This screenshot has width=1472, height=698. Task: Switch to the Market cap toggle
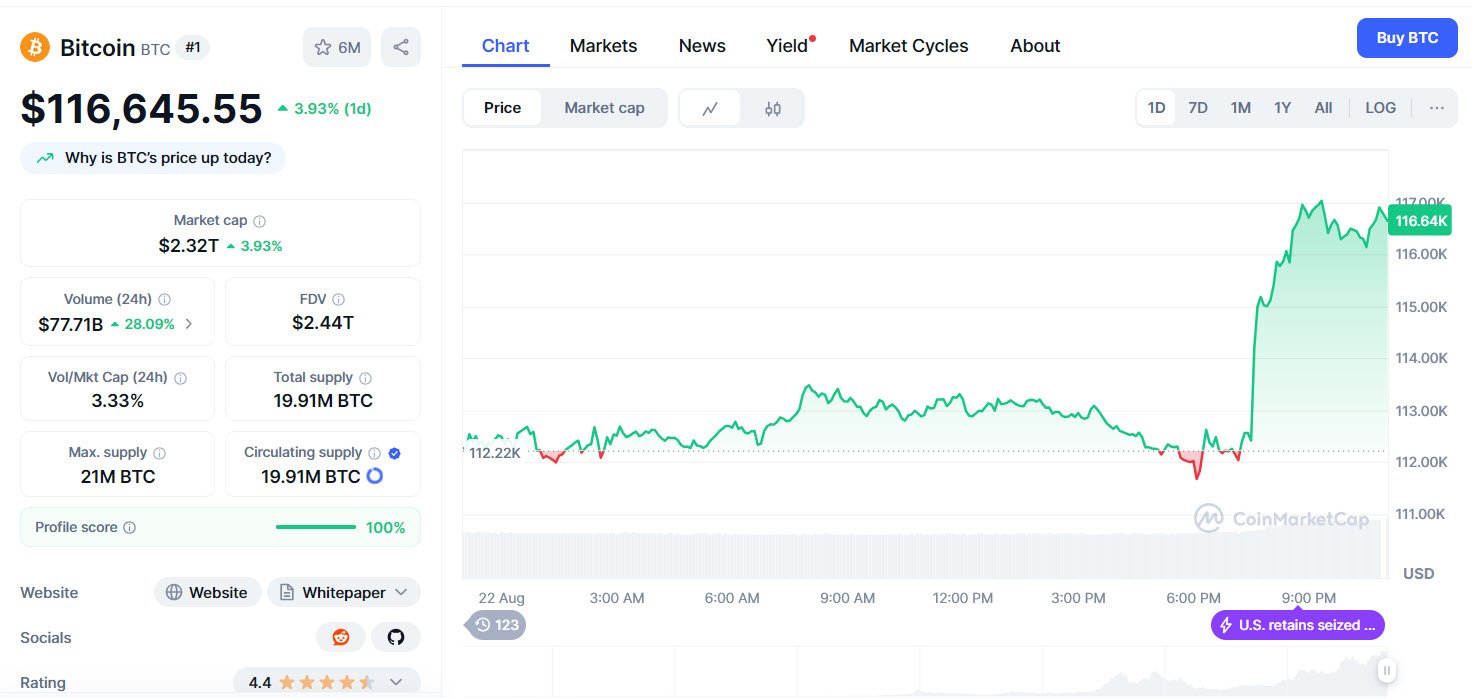604,108
